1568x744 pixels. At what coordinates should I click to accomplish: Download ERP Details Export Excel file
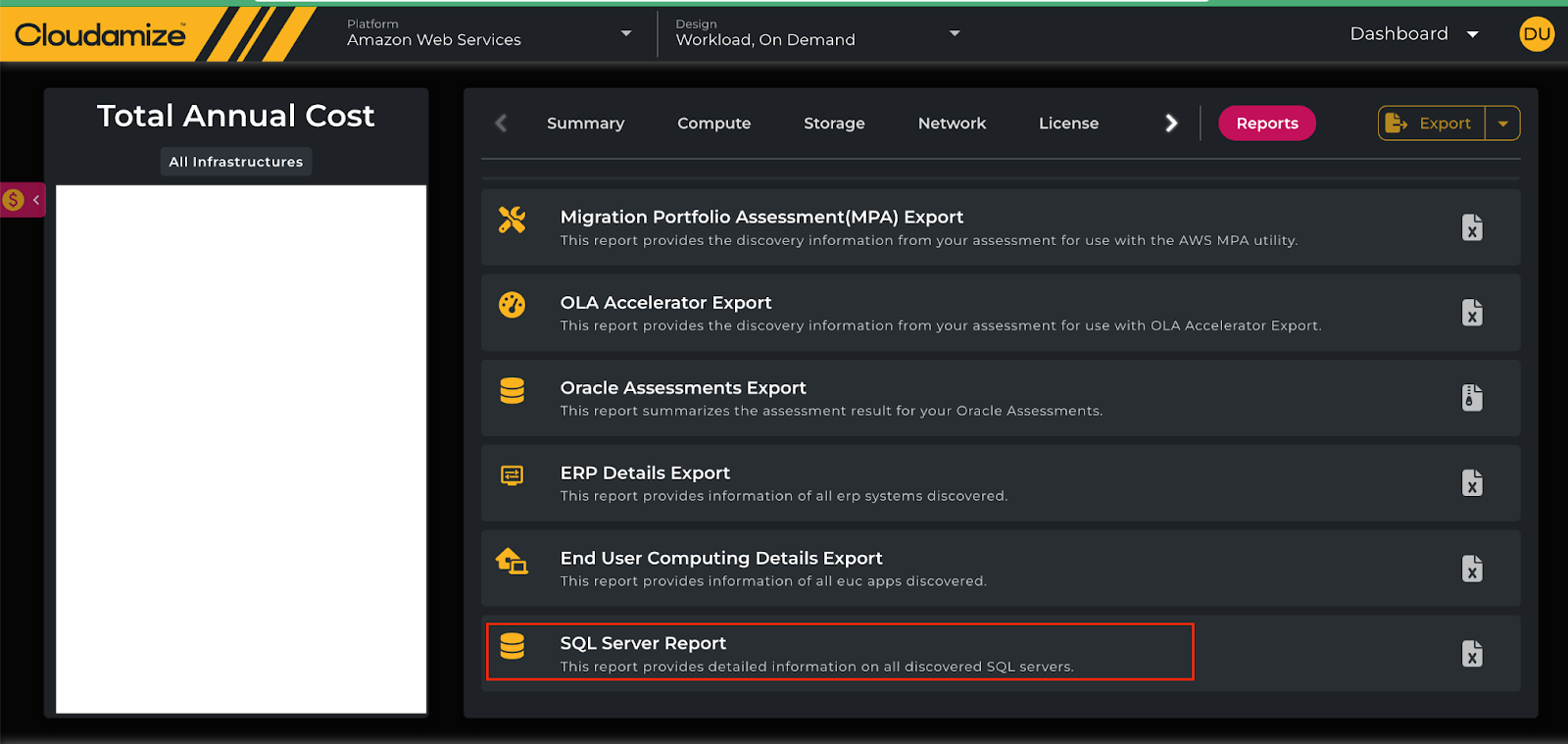(1471, 483)
